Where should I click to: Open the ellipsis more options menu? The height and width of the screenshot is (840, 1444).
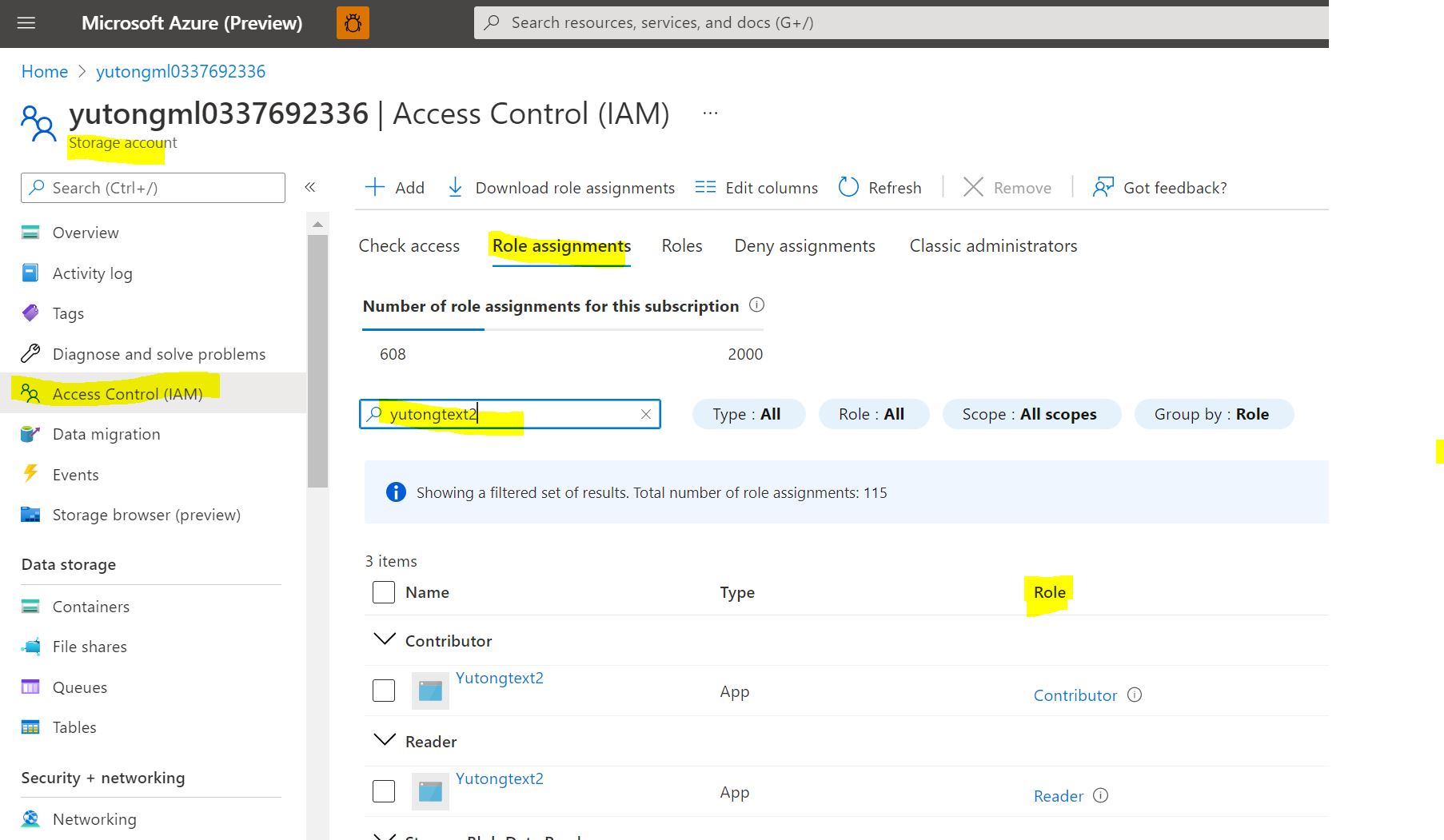point(710,113)
